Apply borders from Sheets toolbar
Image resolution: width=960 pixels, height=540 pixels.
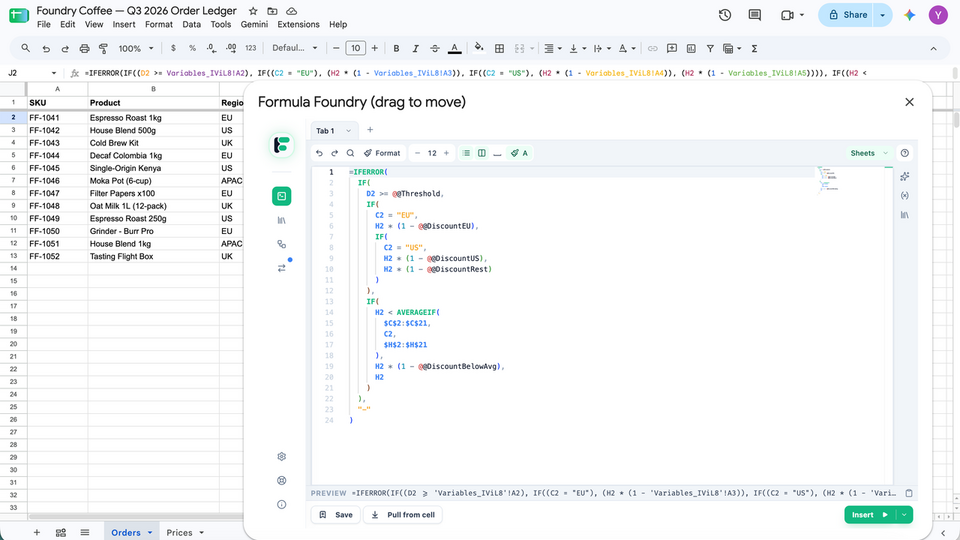[500, 48]
